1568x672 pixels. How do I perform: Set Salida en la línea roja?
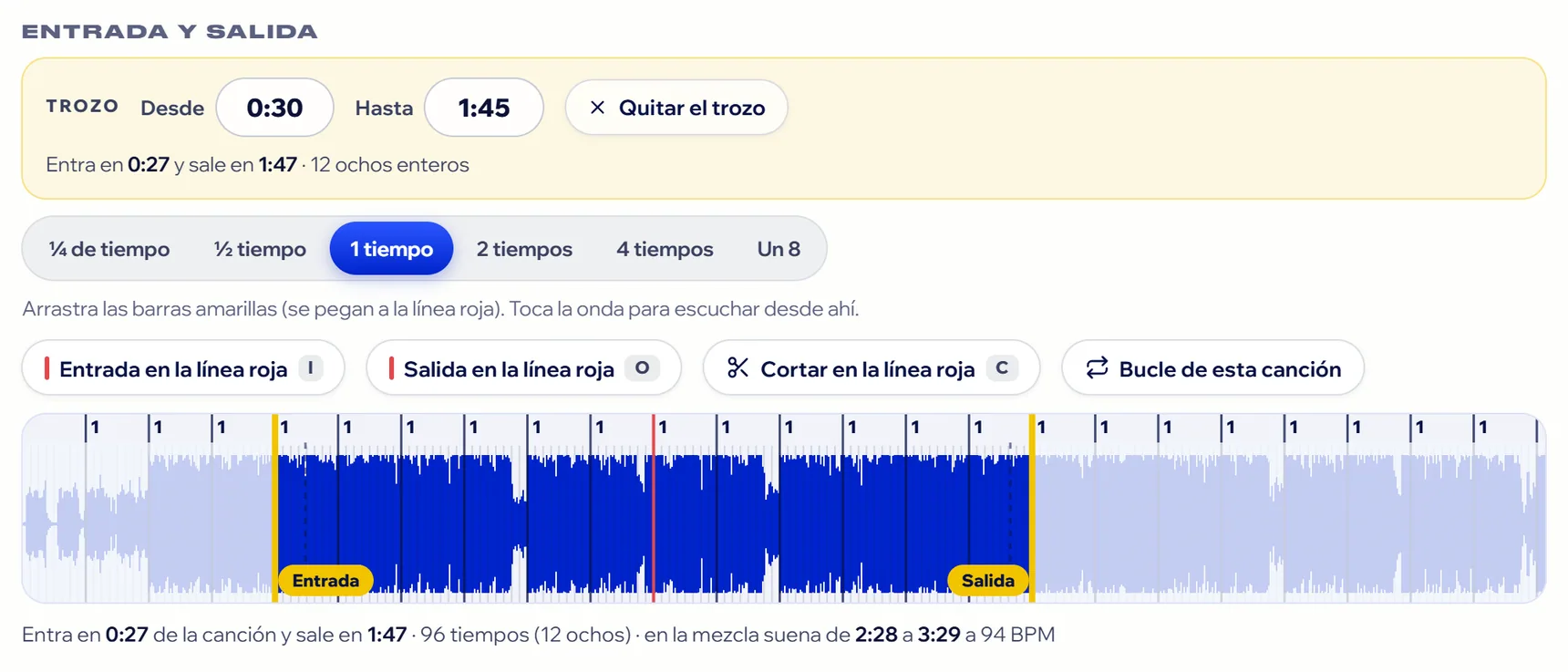524,368
